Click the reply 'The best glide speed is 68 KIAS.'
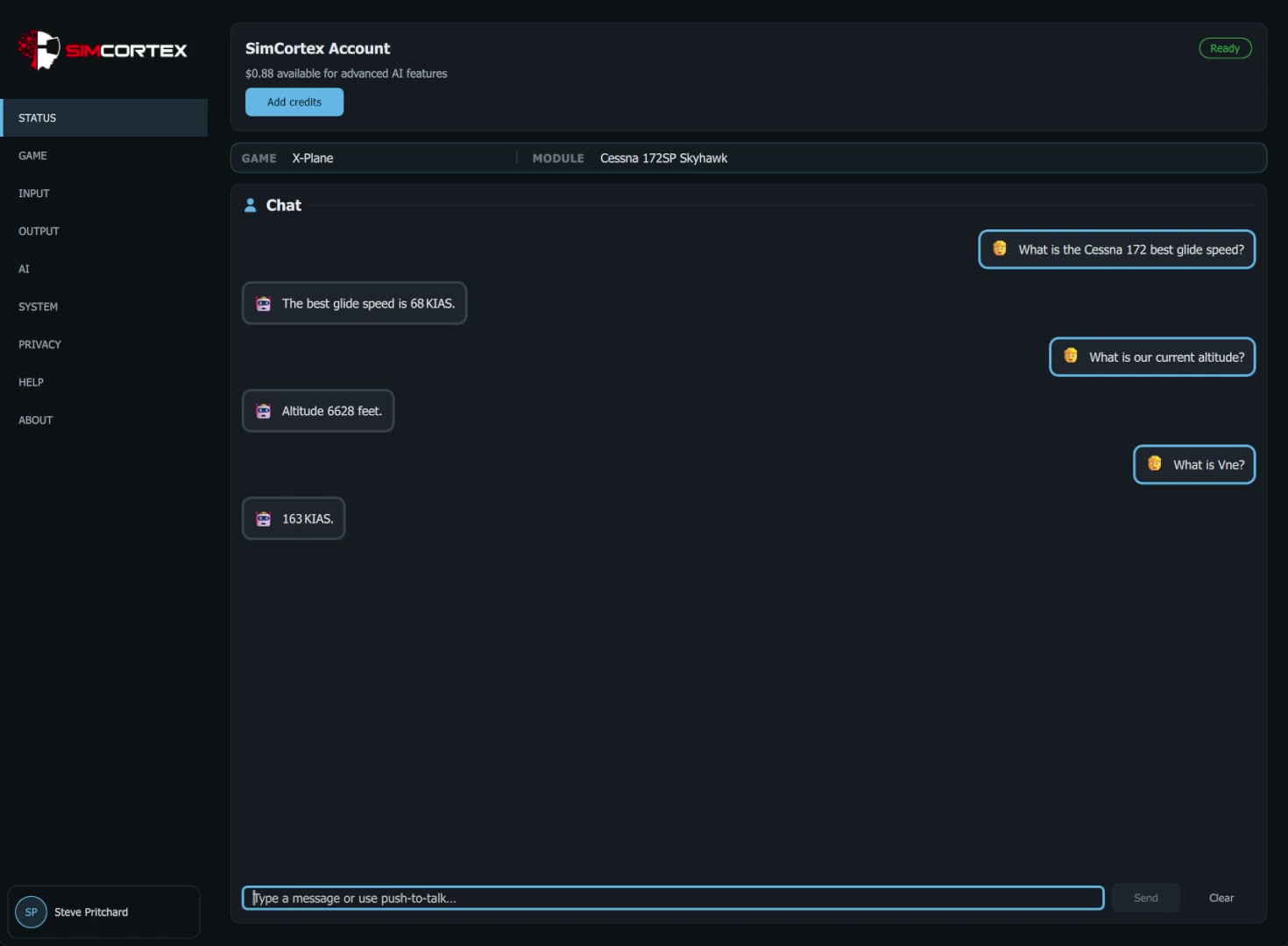The width and height of the screenshot is (1288, 946). [368, 304]
